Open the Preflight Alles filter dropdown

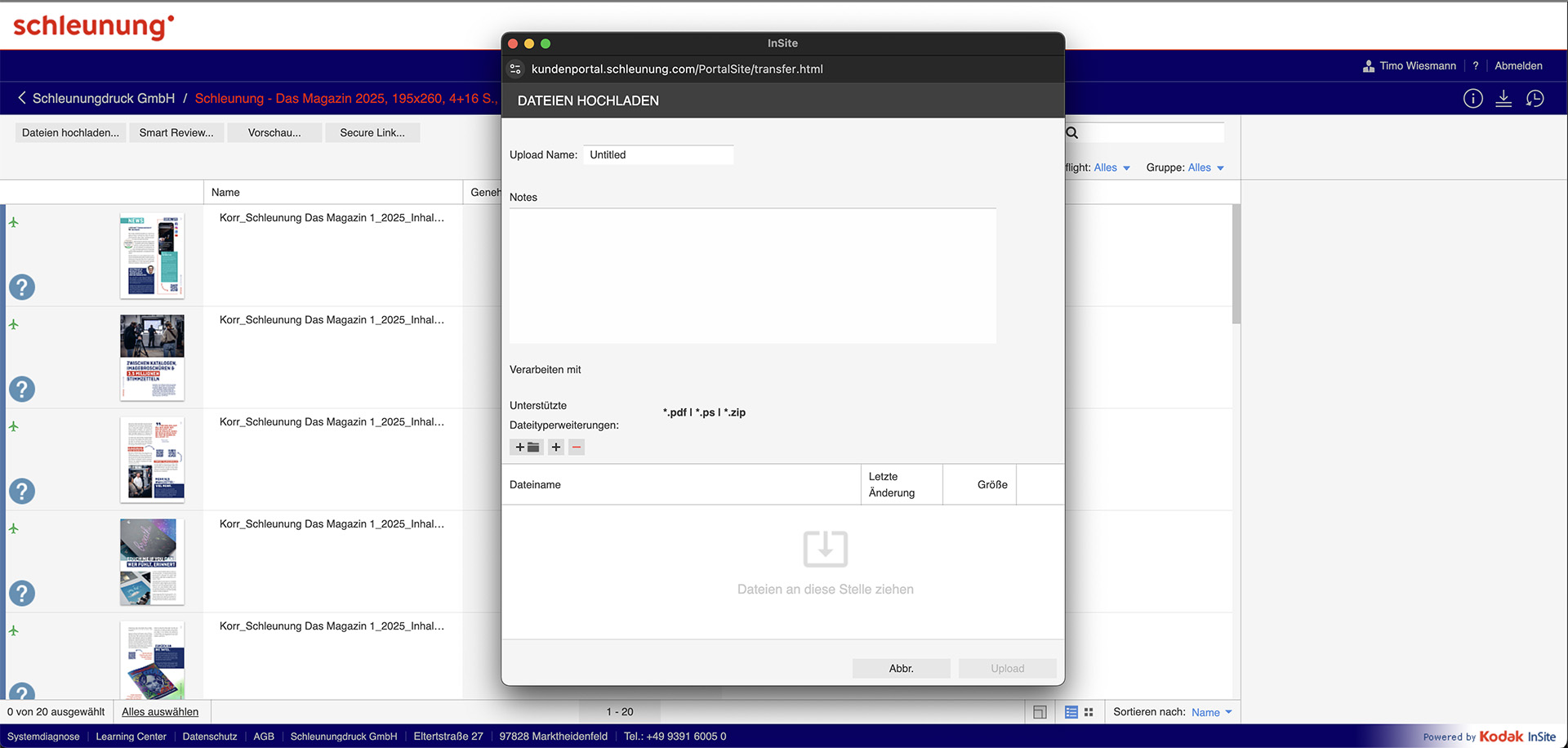pyautogui.click(x=1111, y=167)
